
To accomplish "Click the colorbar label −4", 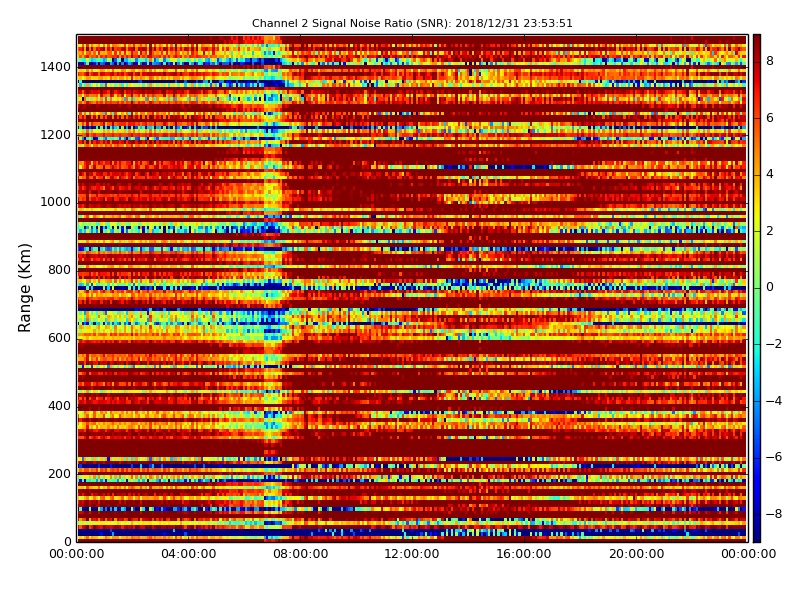I will pos(774,401).
